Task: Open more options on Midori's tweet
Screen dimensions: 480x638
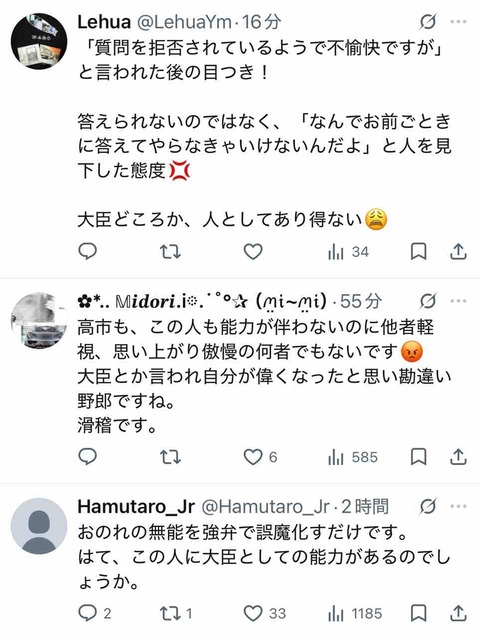Action: point(458,302)
